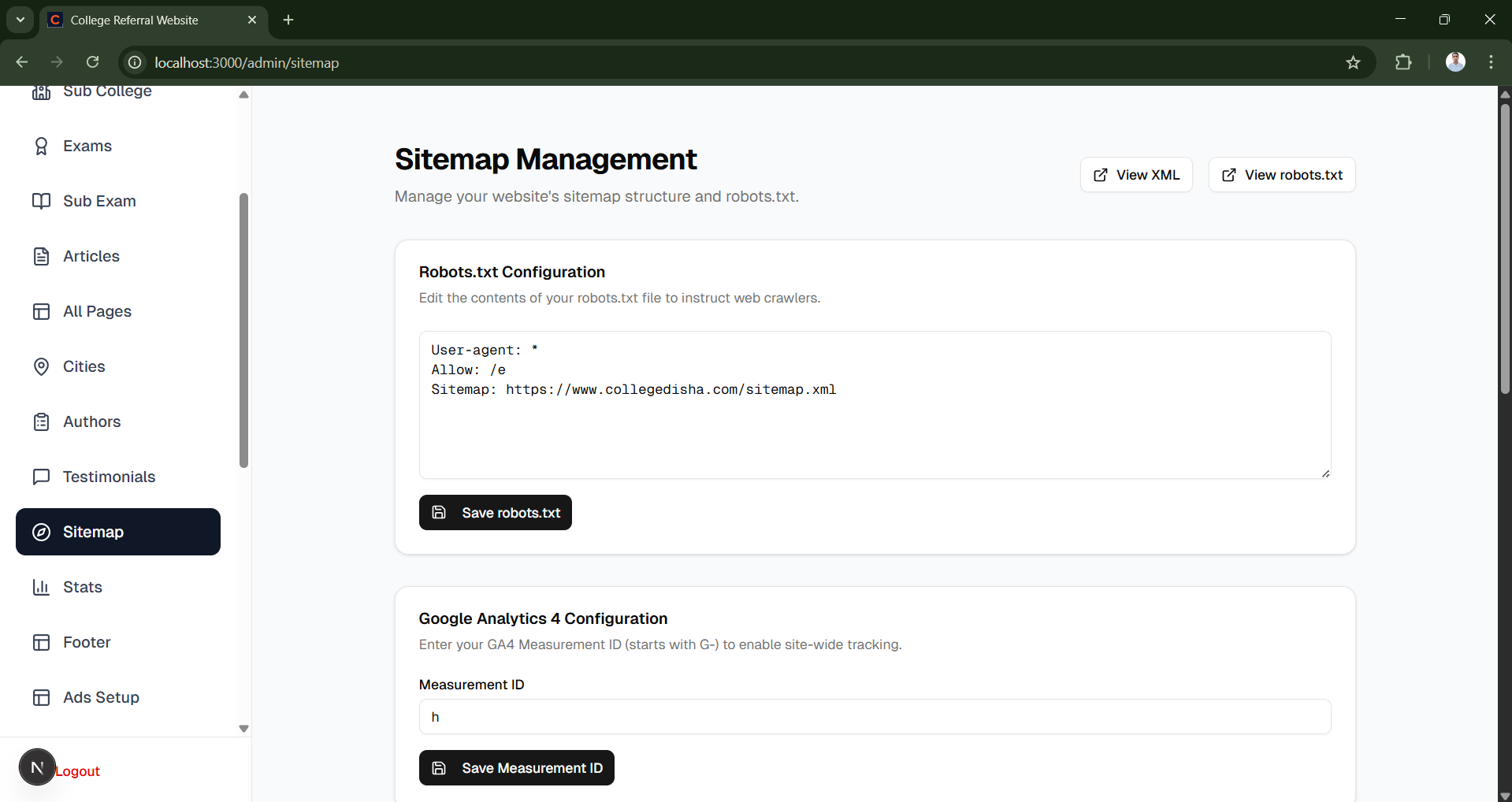
Task: Click the Testimonials speech bubble icon
Action: pyautogui.click(x=41, y=477)
